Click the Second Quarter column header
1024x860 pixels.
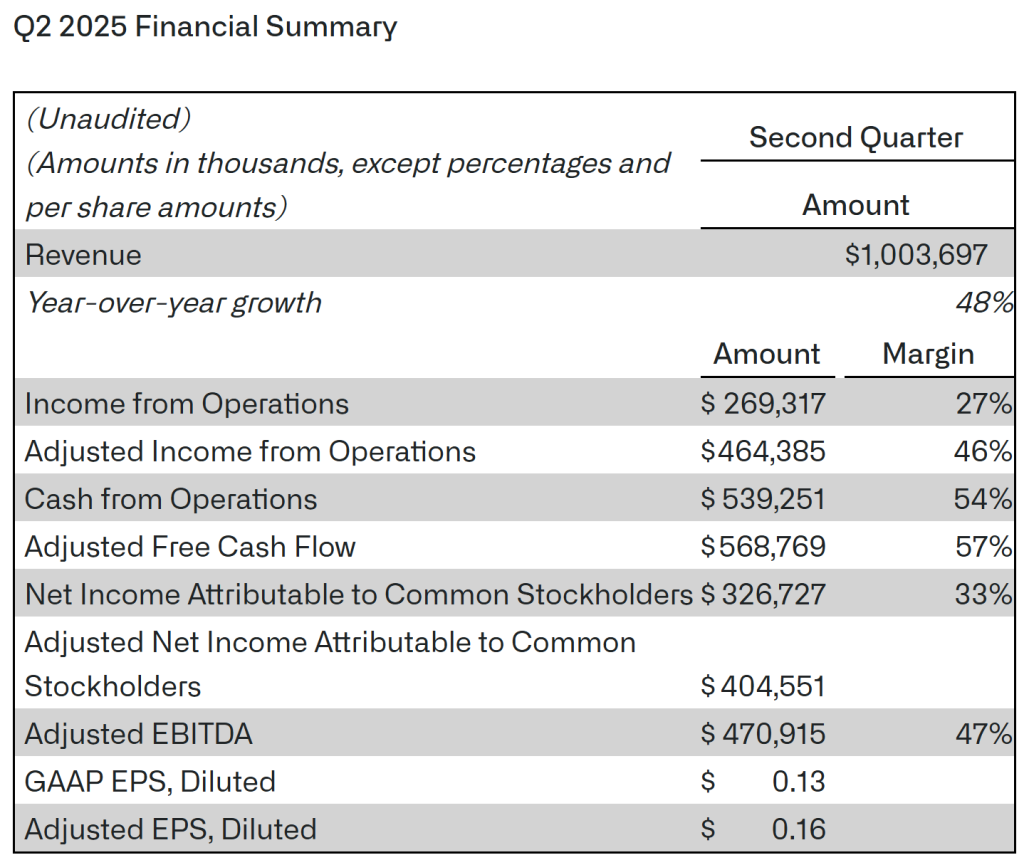856,137
